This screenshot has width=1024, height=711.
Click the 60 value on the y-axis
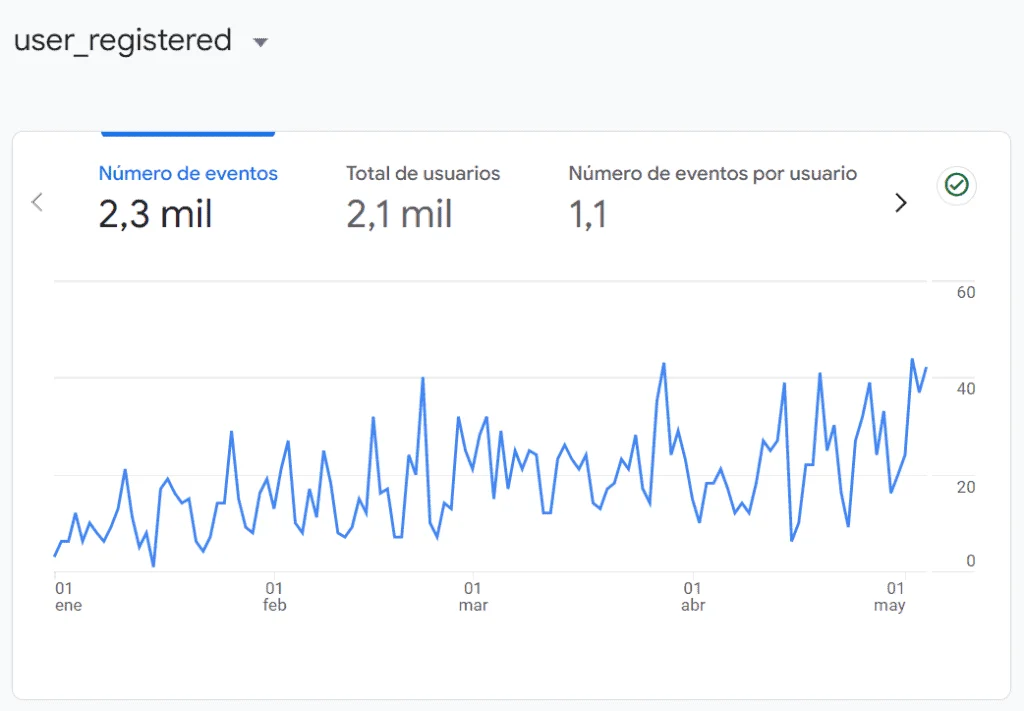pyautogui.click(x=965, y=293)
